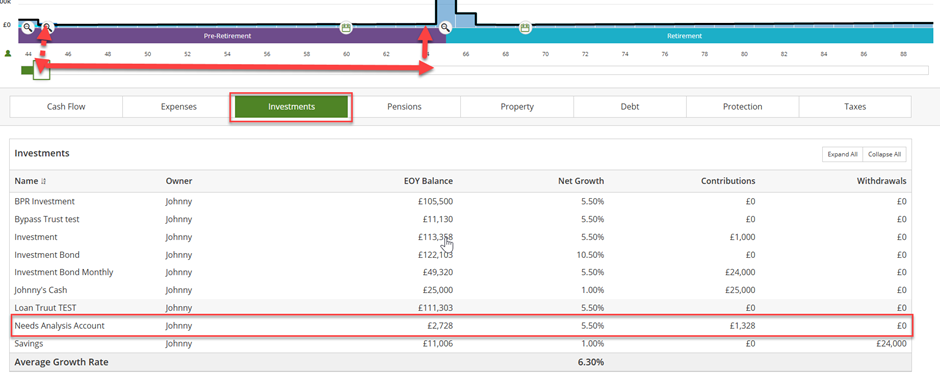Viewport: 940px width, 376px height.
Task: Sort table by Name column arrows
Action: 43,181
